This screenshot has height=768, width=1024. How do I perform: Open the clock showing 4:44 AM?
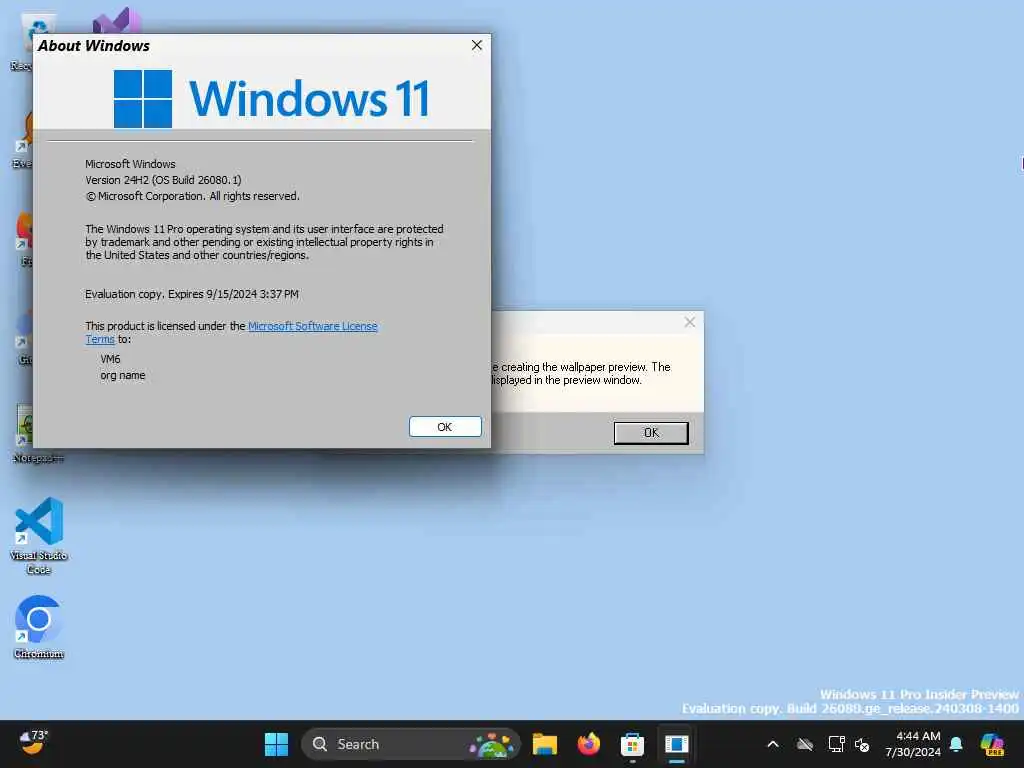tap(913, 744)
